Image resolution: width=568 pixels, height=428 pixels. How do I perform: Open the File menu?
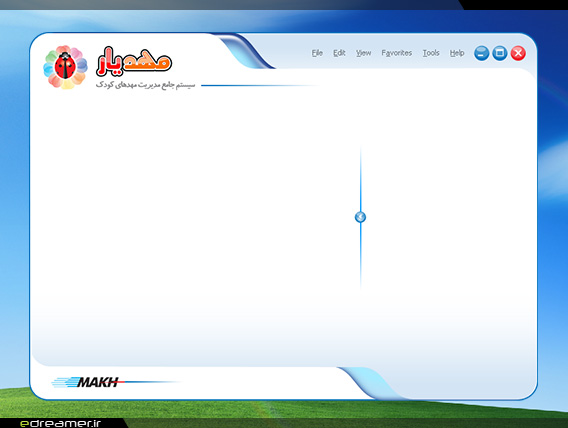tap(317, 53)
